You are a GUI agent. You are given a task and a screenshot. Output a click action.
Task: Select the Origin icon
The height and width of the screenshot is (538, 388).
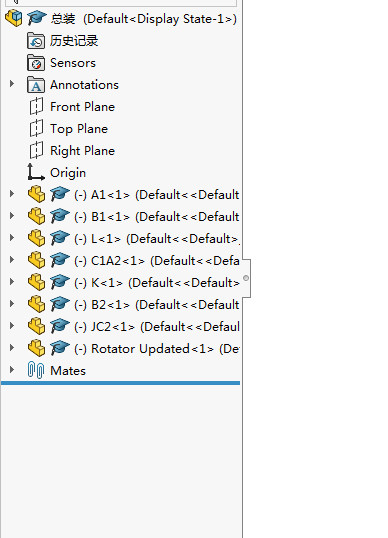36,172
